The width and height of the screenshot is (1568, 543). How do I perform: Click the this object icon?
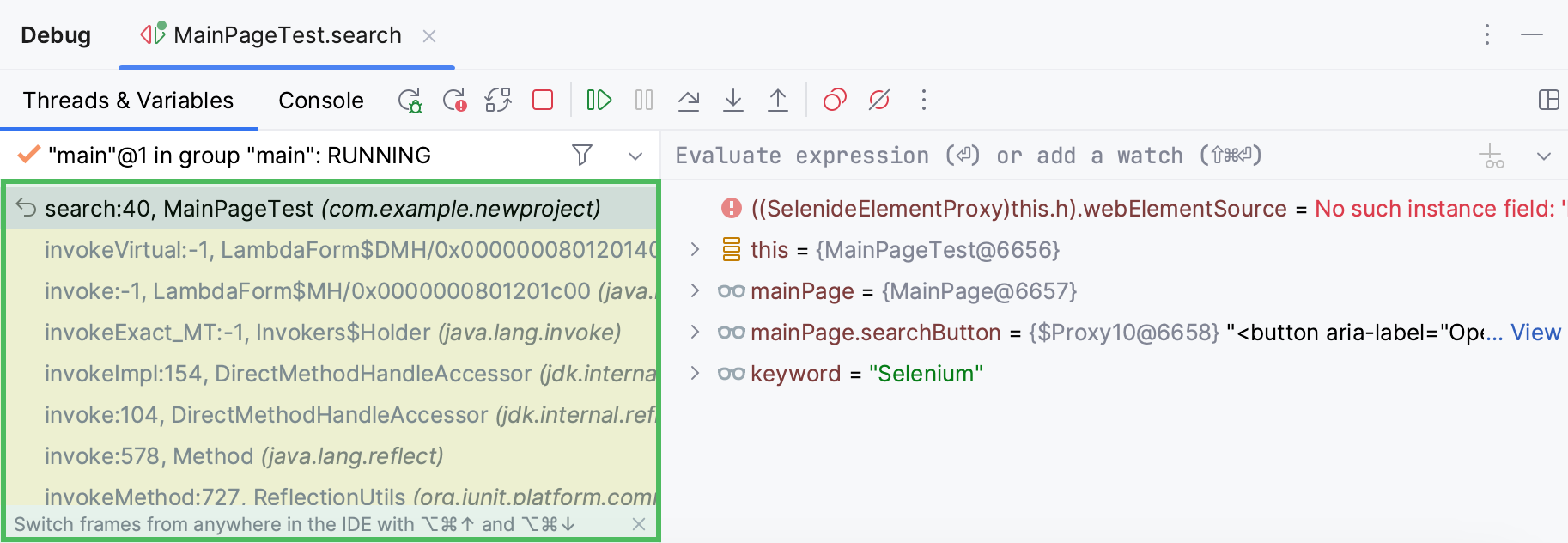point(732,249)
